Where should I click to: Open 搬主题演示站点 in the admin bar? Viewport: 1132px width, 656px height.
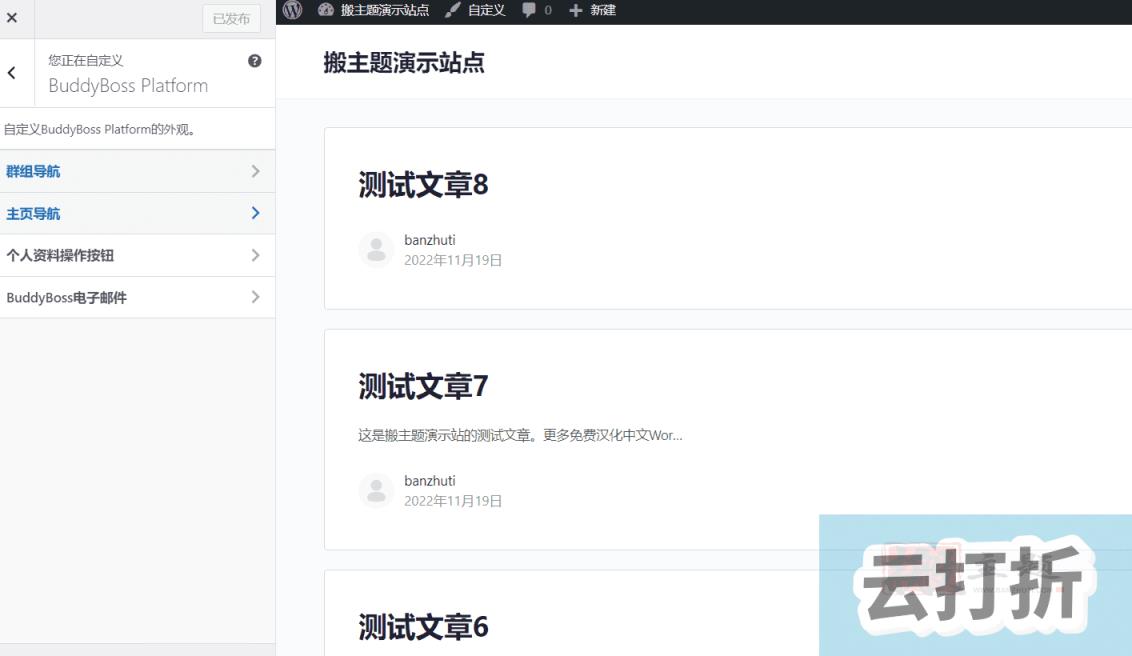pyautogui.click(x=385, y=10)
